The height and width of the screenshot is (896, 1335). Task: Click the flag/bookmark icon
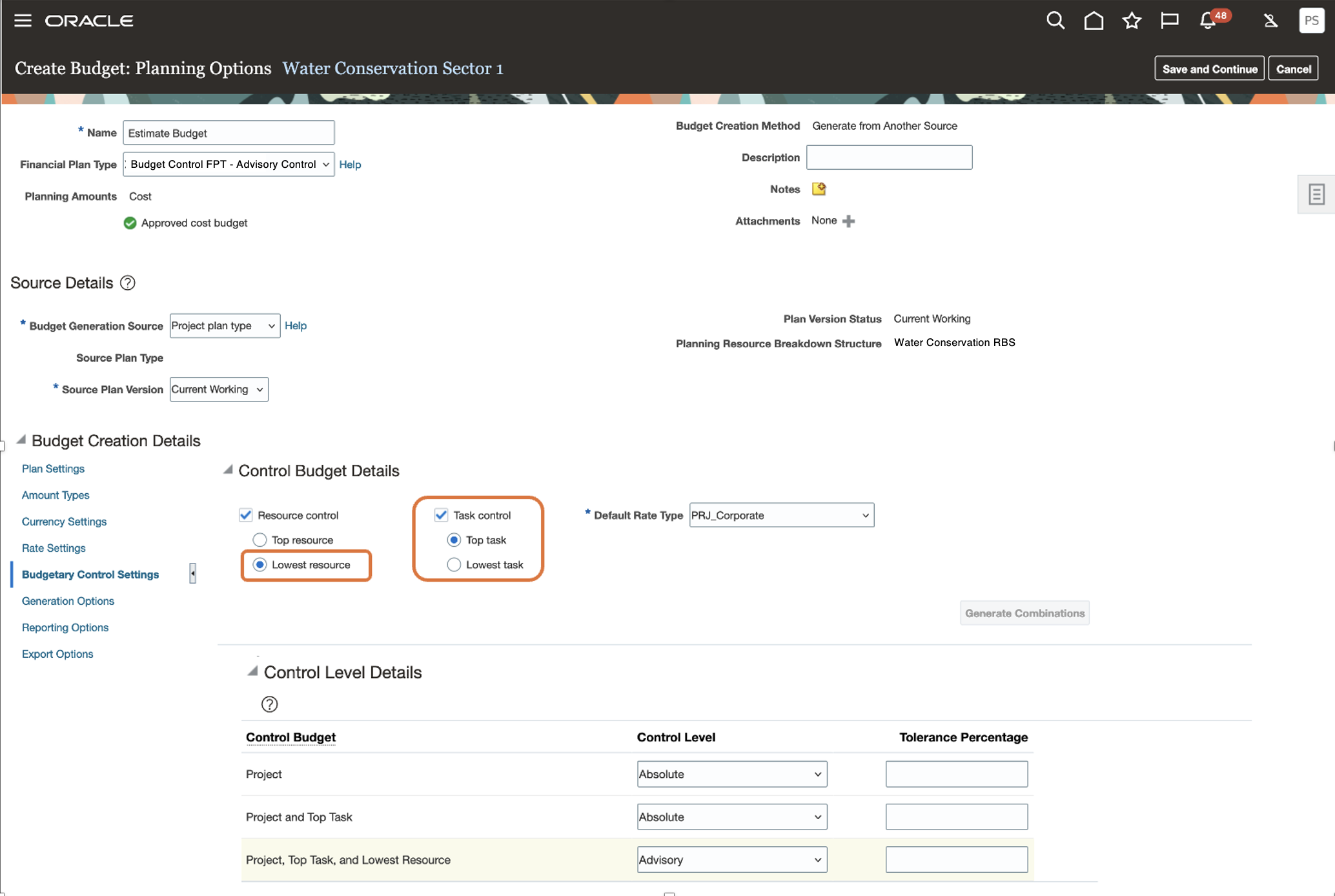1168,20
